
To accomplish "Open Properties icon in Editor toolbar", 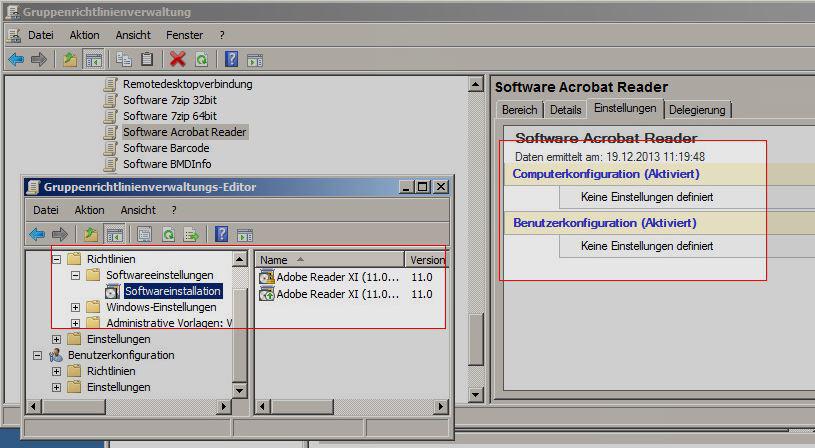I will click(144, 234).
